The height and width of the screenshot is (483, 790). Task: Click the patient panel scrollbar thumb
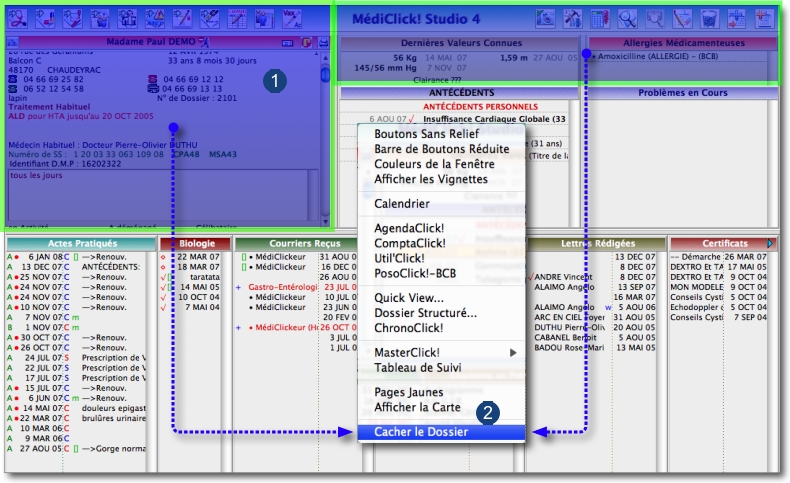pyautogui.click(x=325, y=75)
